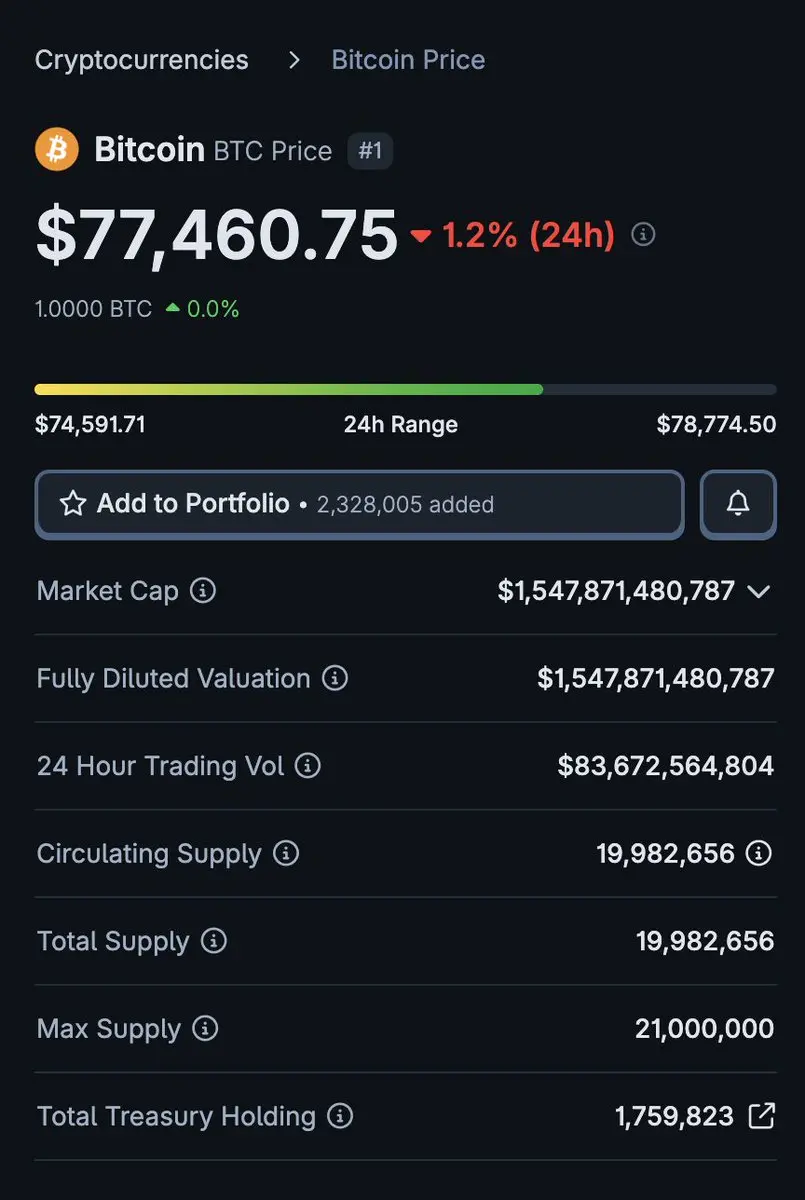Click the info icon beside 24h change

point(644,235)
